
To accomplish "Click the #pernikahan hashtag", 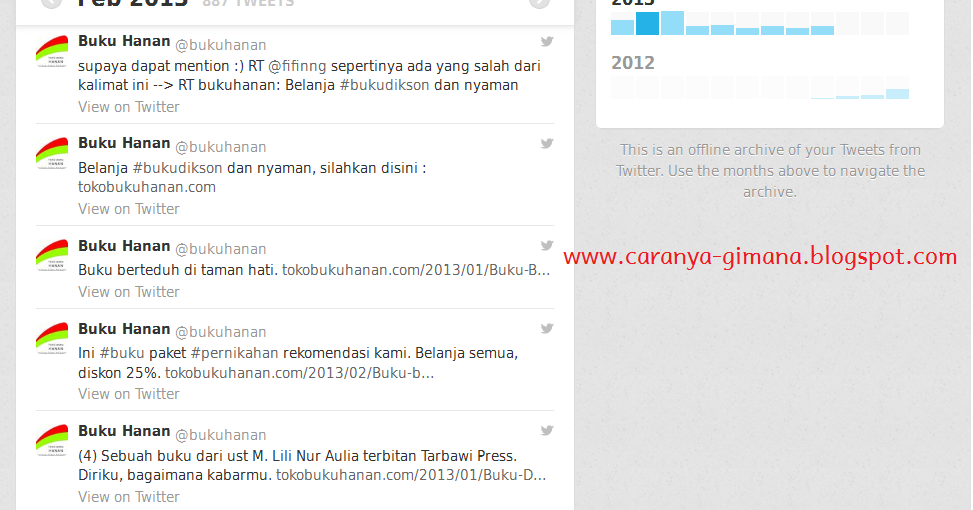I will [235, 353].
